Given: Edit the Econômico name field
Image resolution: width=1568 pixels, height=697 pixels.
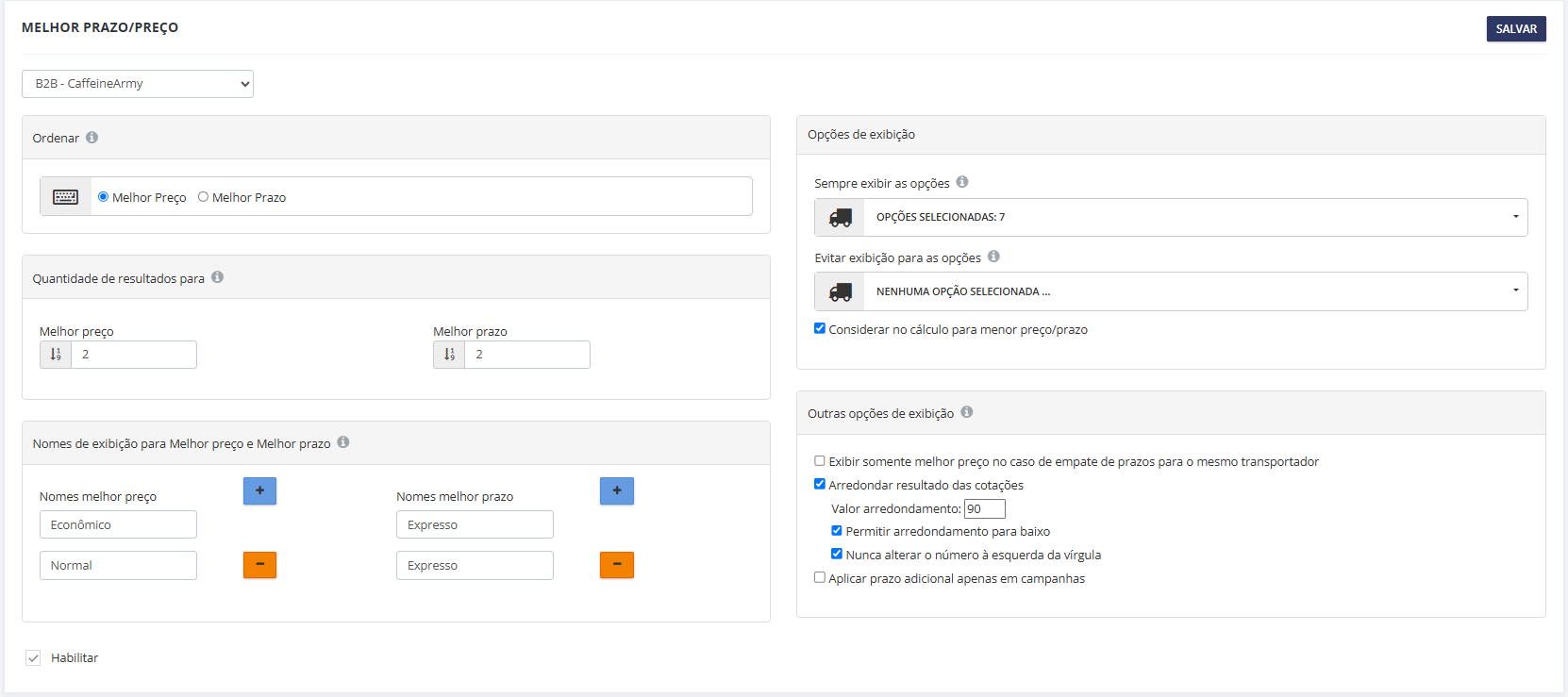Looking at the screenshot, I should coord(118,524).
